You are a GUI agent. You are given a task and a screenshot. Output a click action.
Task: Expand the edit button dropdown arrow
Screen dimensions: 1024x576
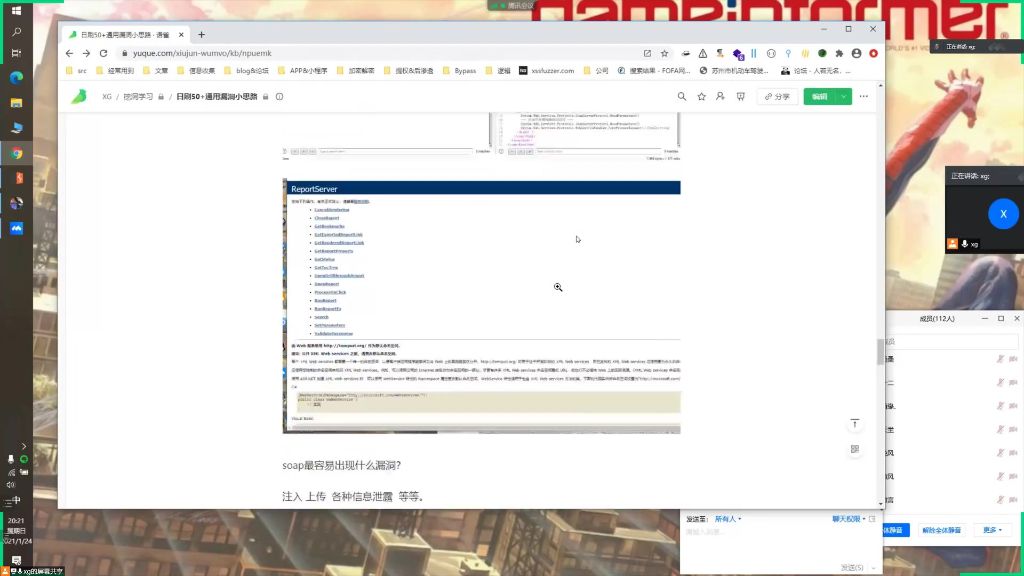(x=844, y=97)
